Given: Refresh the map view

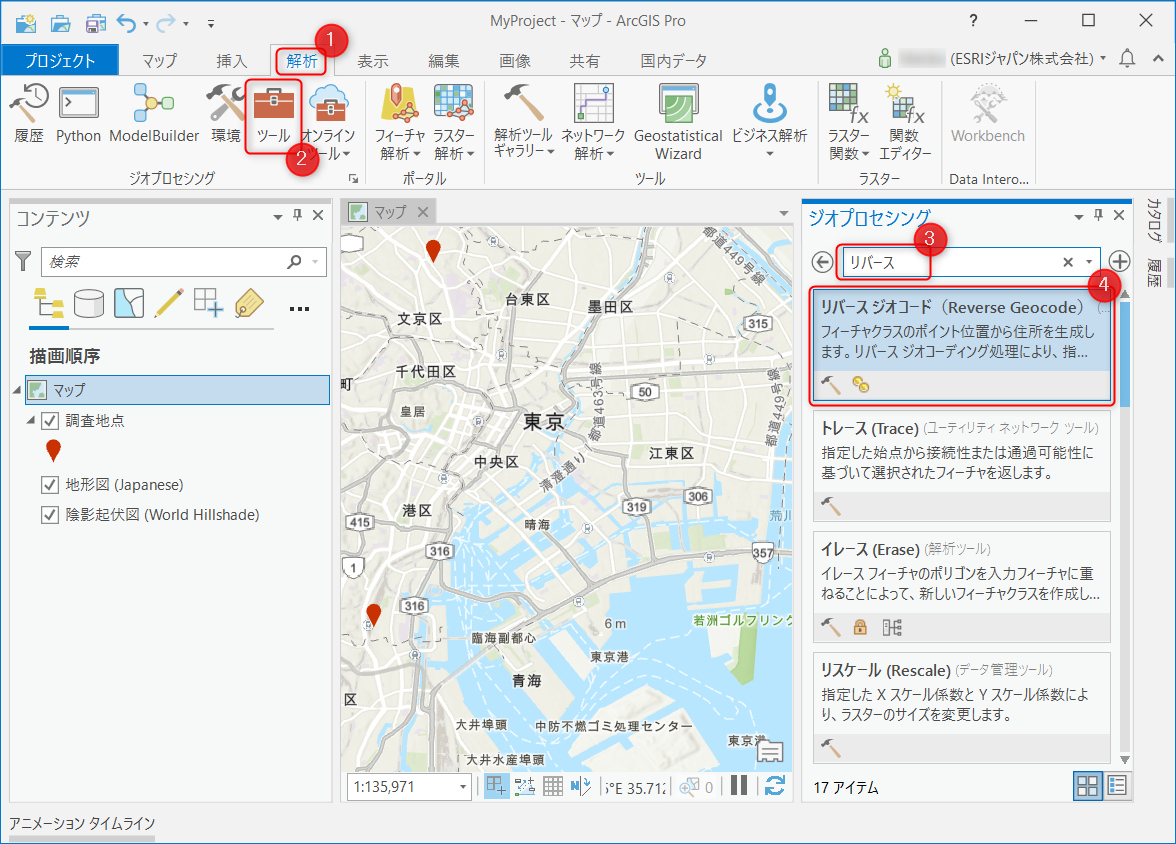Looking at the screenshot, I should (x=775, y=785).
